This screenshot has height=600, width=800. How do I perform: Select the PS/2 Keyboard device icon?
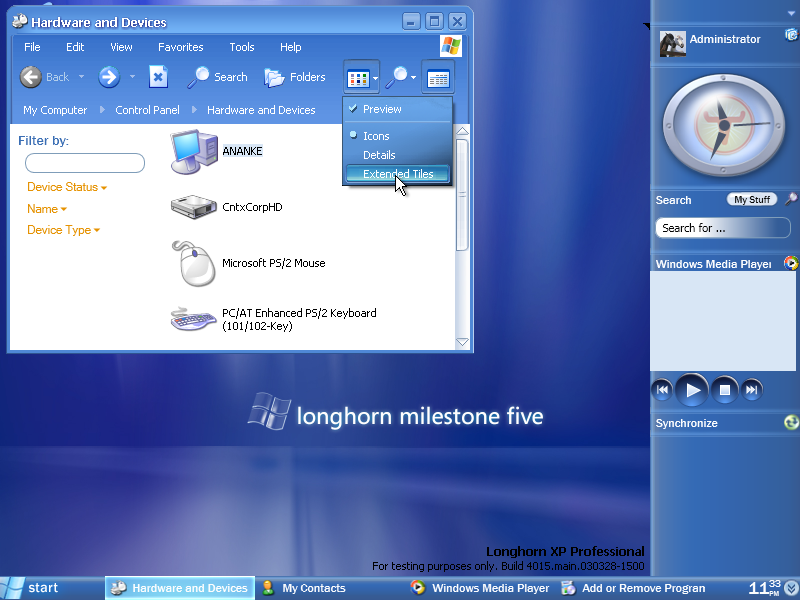point(193,319)
